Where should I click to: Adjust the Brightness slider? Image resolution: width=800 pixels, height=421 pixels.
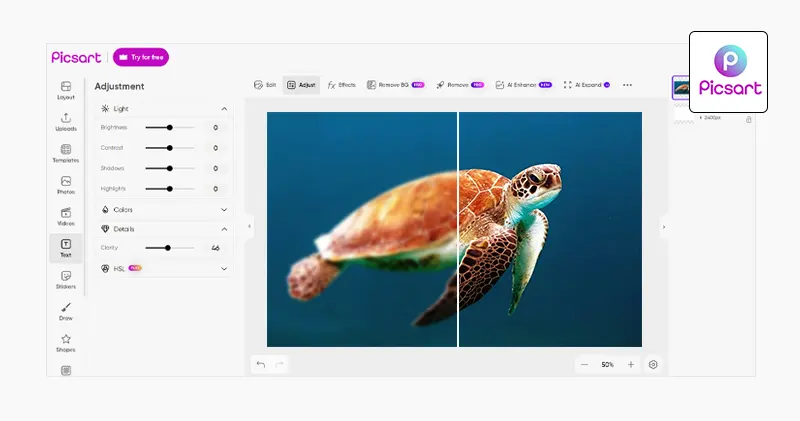click(169, 128)
